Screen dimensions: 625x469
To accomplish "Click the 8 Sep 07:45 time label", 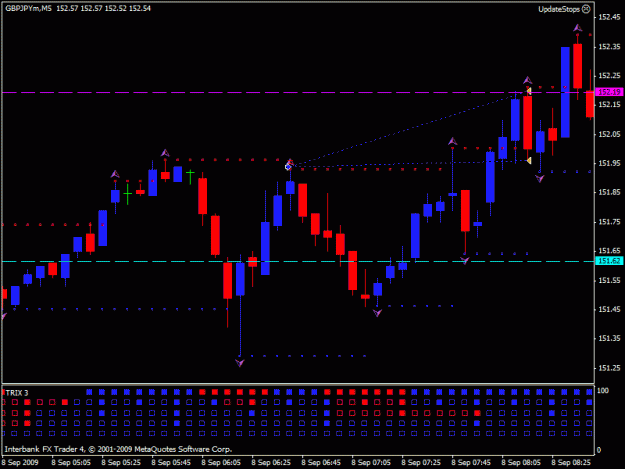I will (471, 463).
